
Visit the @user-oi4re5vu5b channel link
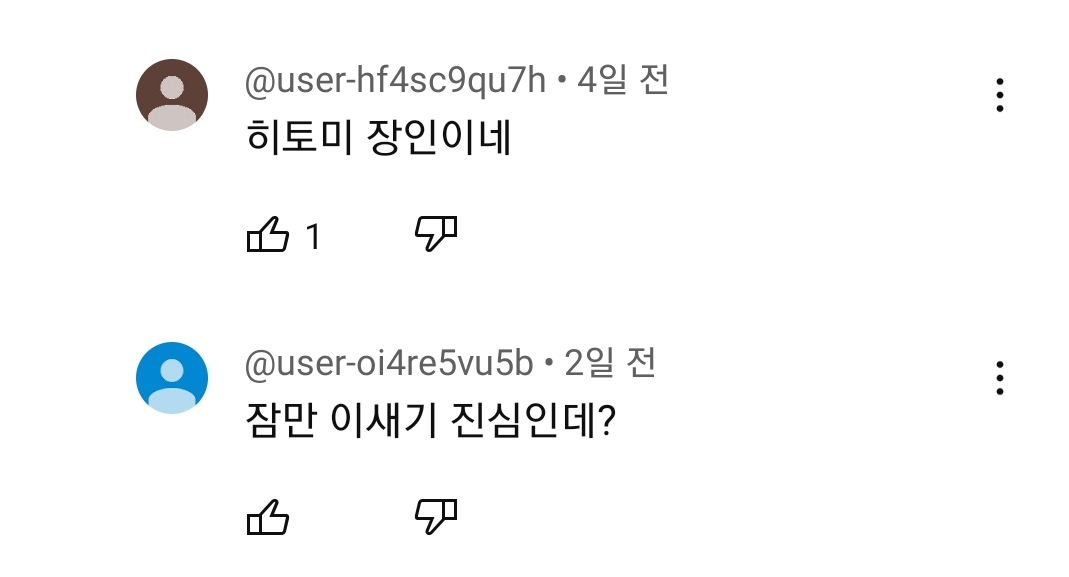pyautogui.click(x=389, y=364)
